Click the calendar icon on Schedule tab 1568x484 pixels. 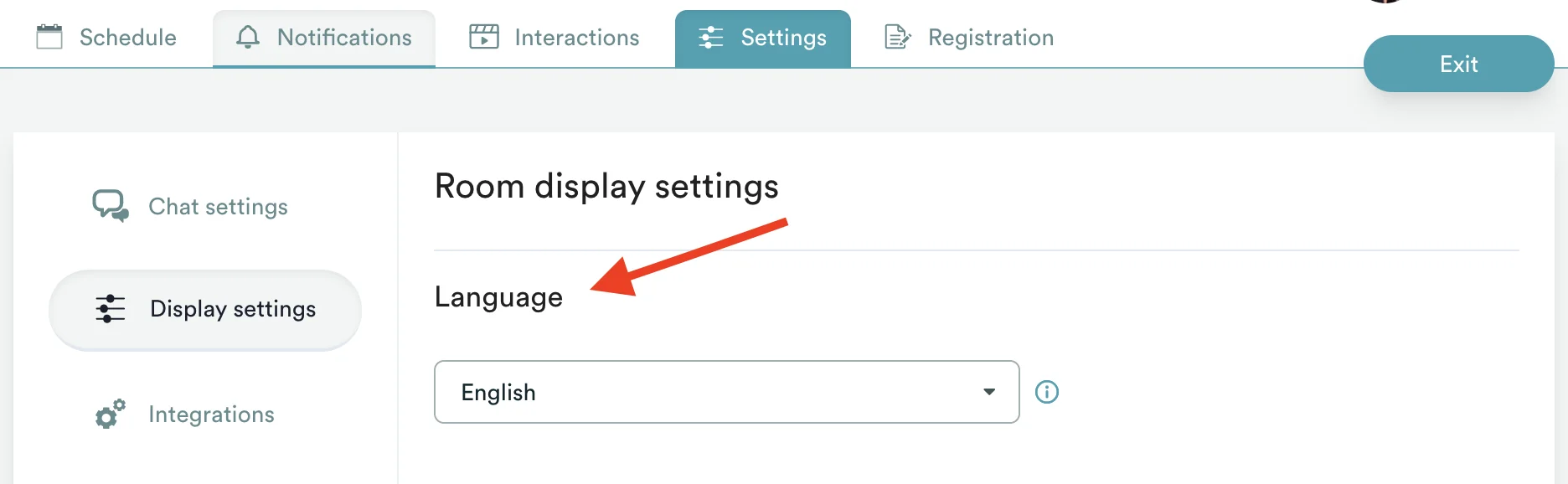[x=49, y=38]
